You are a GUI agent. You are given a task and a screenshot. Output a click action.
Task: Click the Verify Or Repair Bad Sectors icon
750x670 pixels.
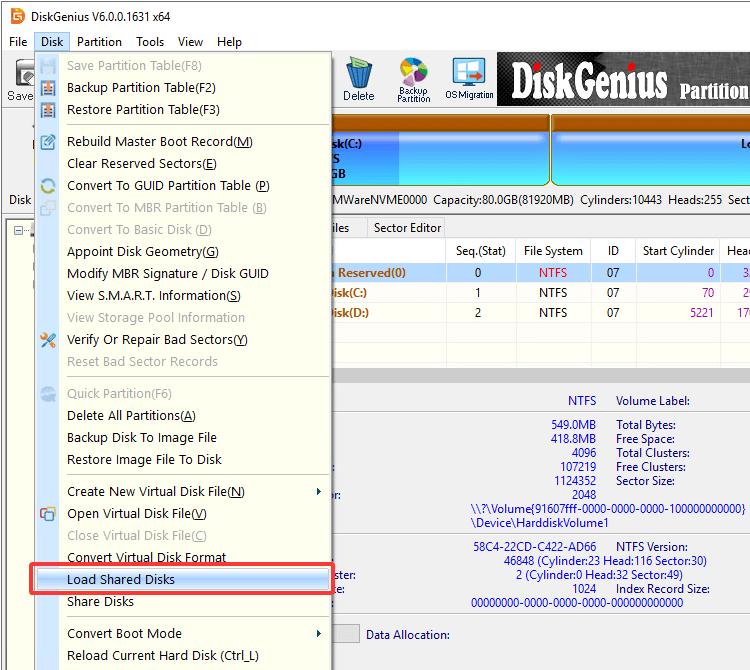coord(48,340)
